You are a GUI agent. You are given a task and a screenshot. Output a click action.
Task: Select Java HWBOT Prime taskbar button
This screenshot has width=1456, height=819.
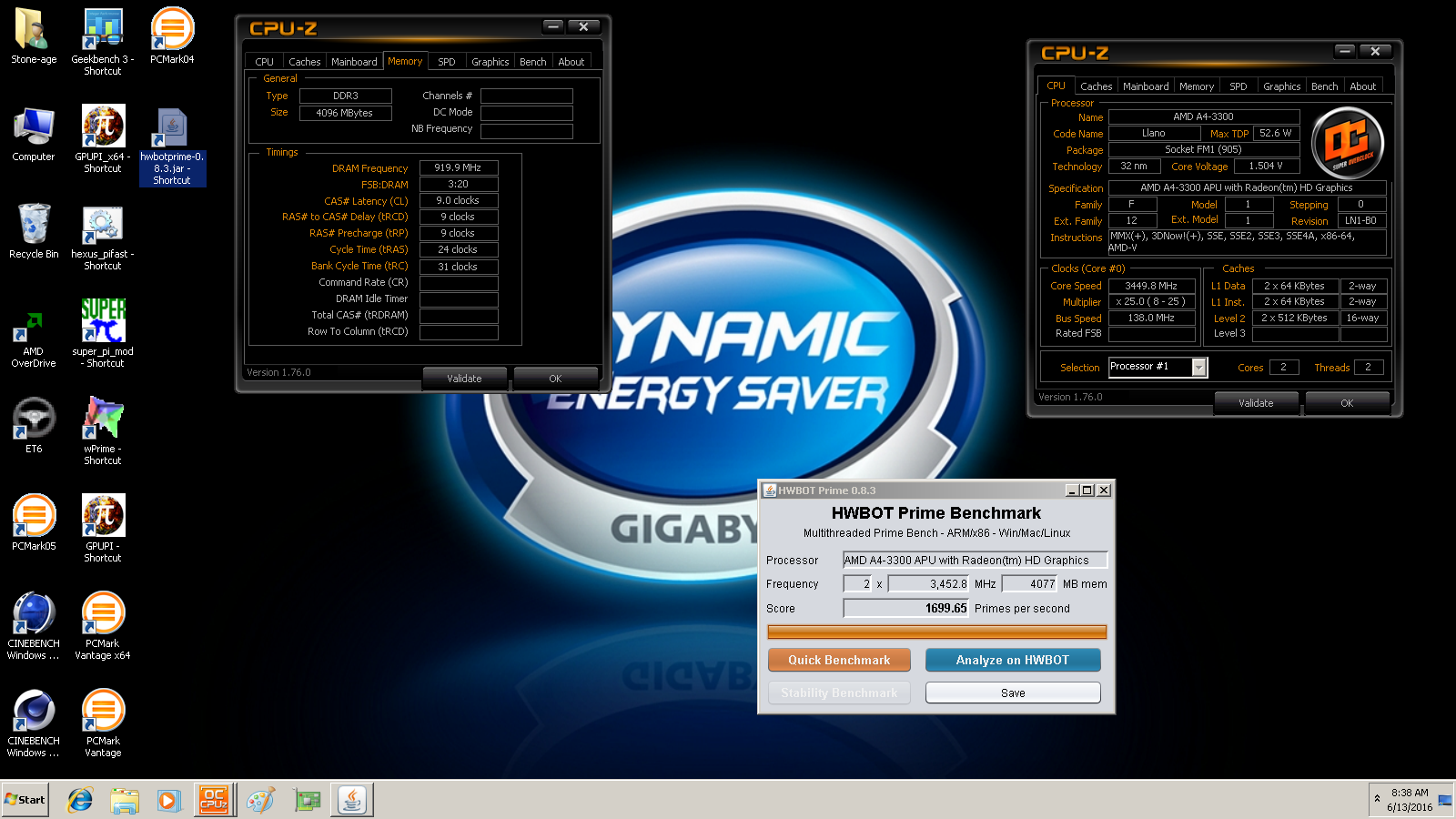point(352,800)
